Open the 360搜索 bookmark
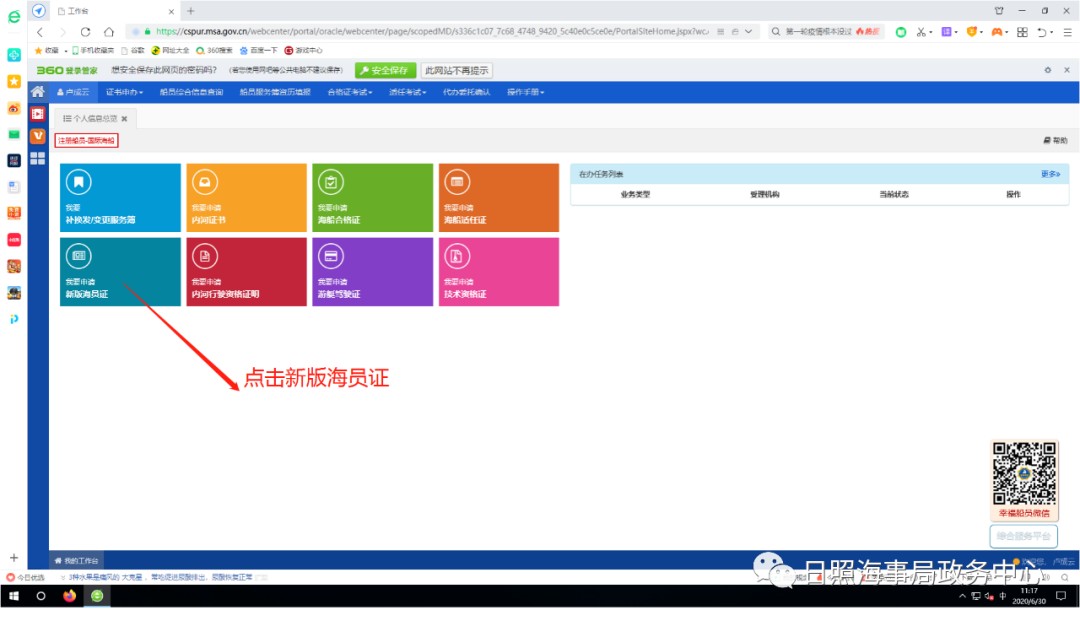 tap(214, 50)
